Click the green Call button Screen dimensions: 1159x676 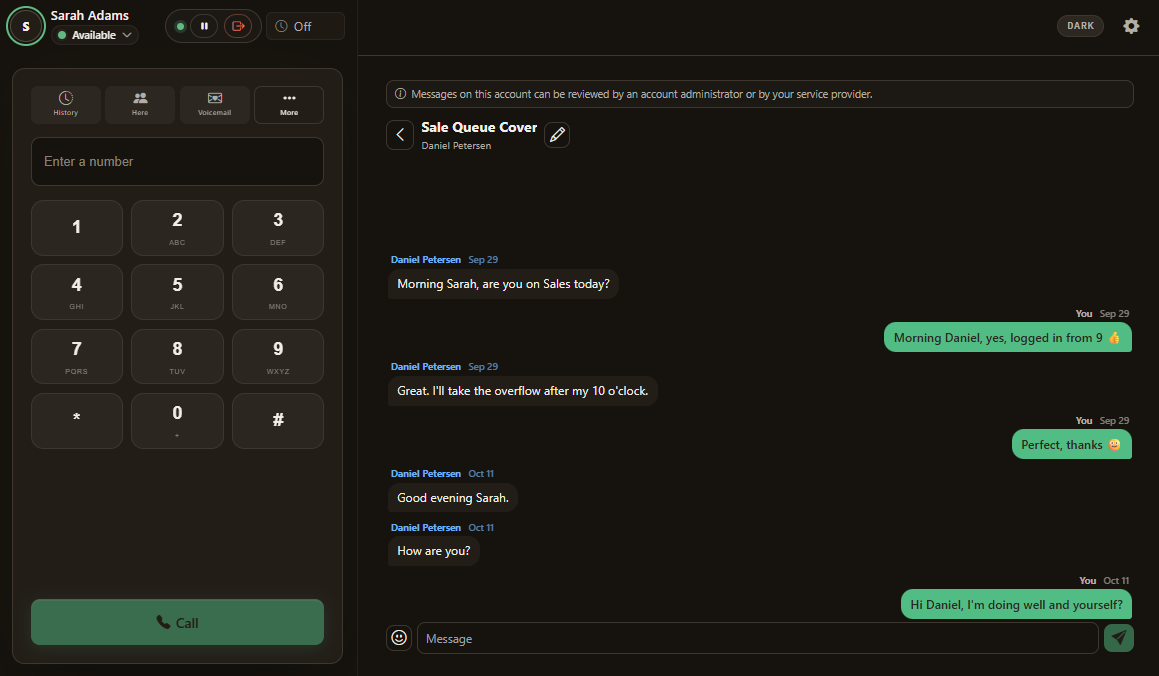177,622
